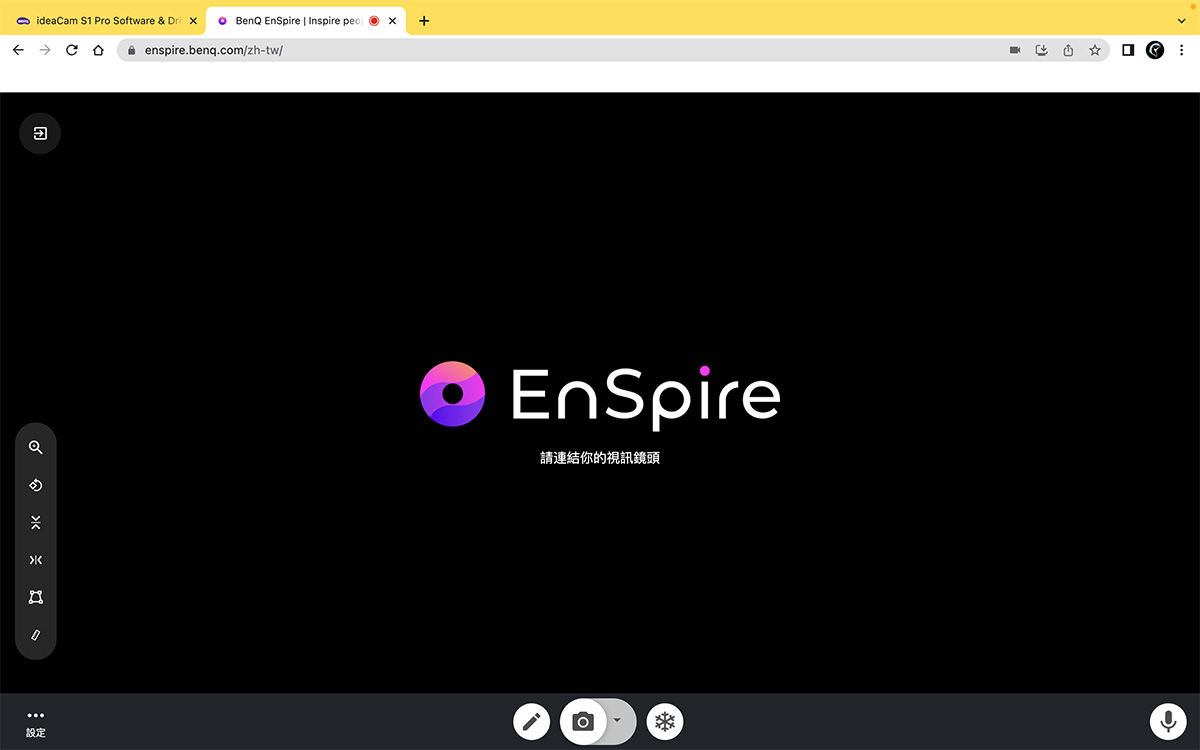Close the BenQ EnSpire tab
This screenshot has width=1200, height=750.
[393, 21]
